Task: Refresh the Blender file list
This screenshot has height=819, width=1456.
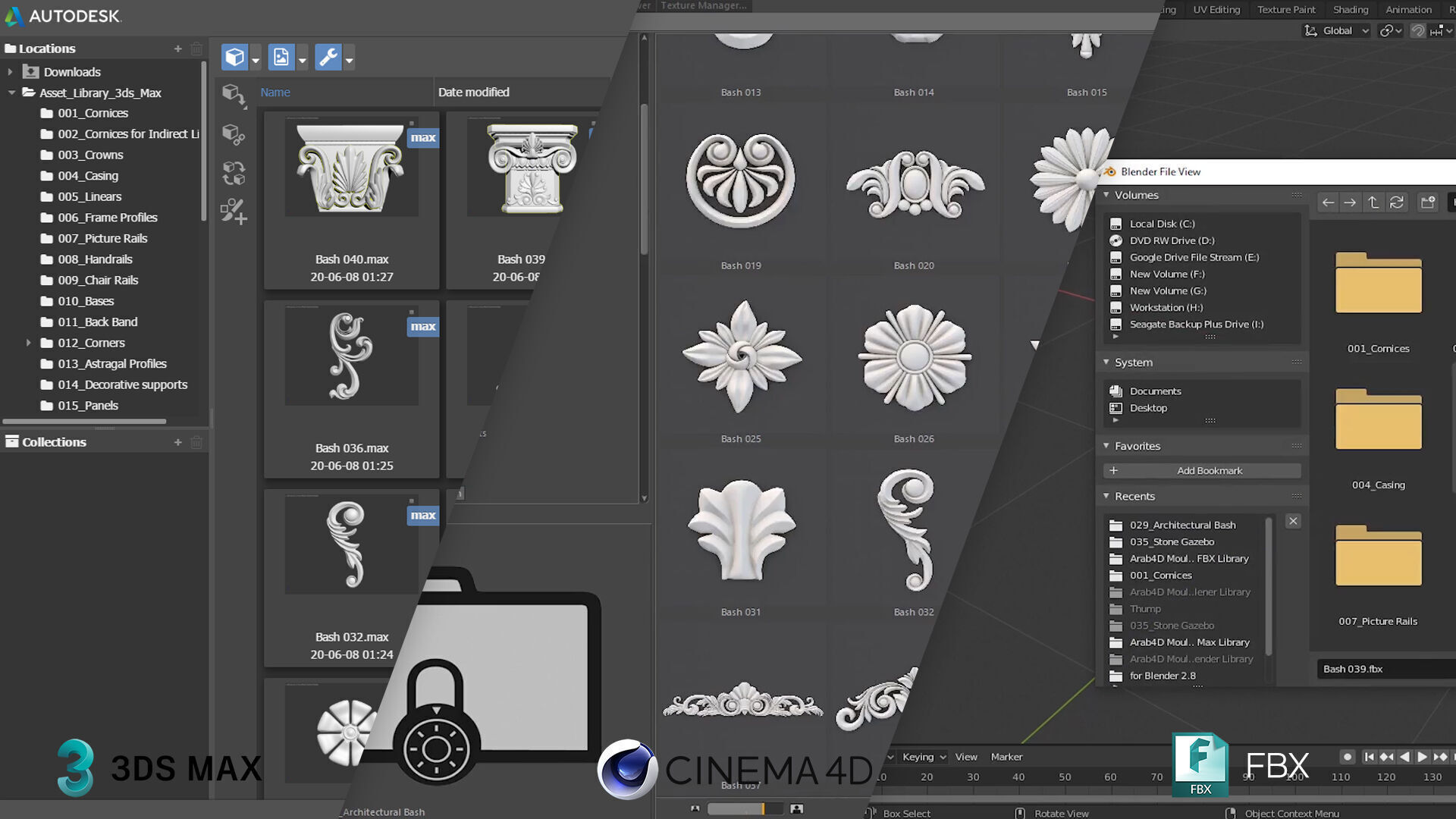Action: pos(1397,202)
